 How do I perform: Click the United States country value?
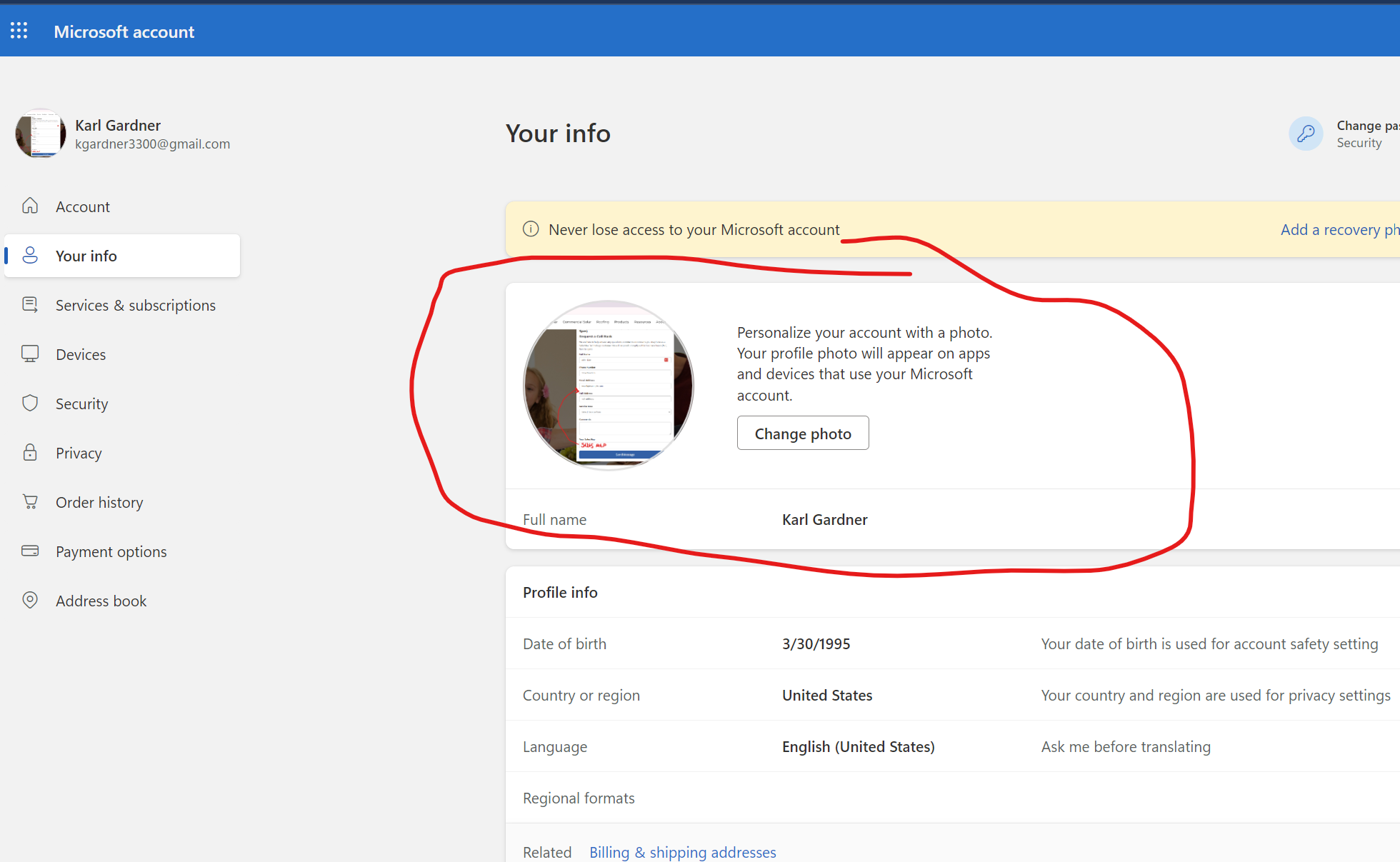827,695
